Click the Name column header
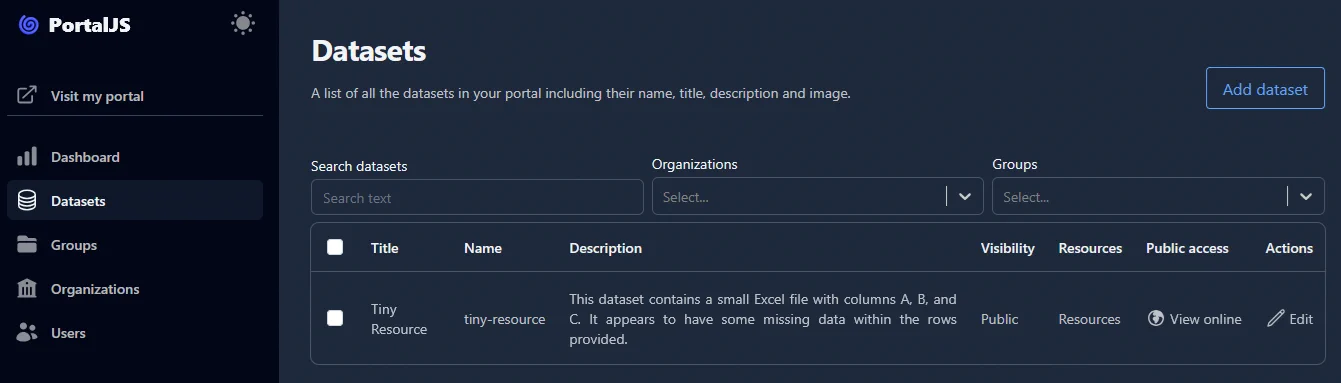 coord(483,248)
